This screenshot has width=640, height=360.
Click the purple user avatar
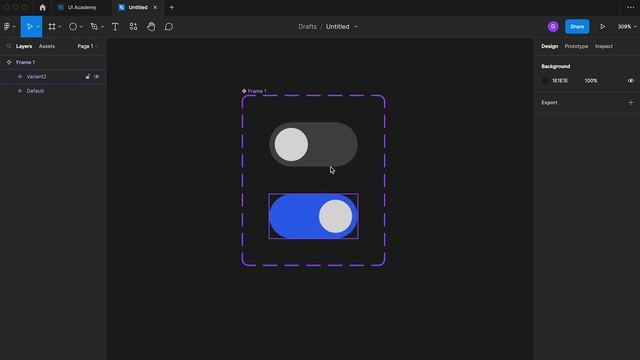(x=553, y=27)
